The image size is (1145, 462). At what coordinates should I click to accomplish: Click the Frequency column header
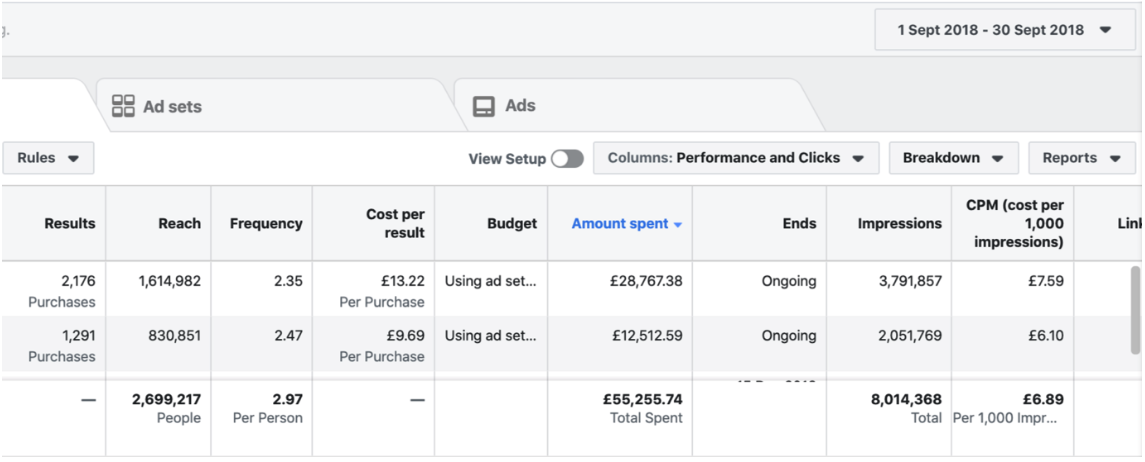coord(266,224)
